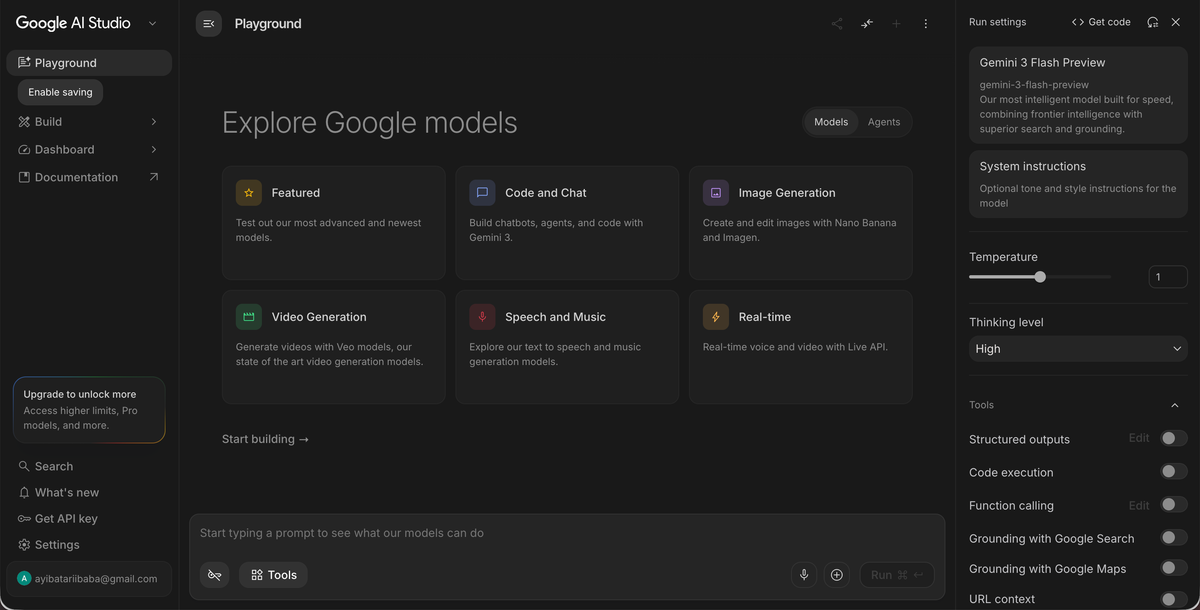
Task: Open the Google AI Studio dropdown arrow
Action: (x=152, y=23)
